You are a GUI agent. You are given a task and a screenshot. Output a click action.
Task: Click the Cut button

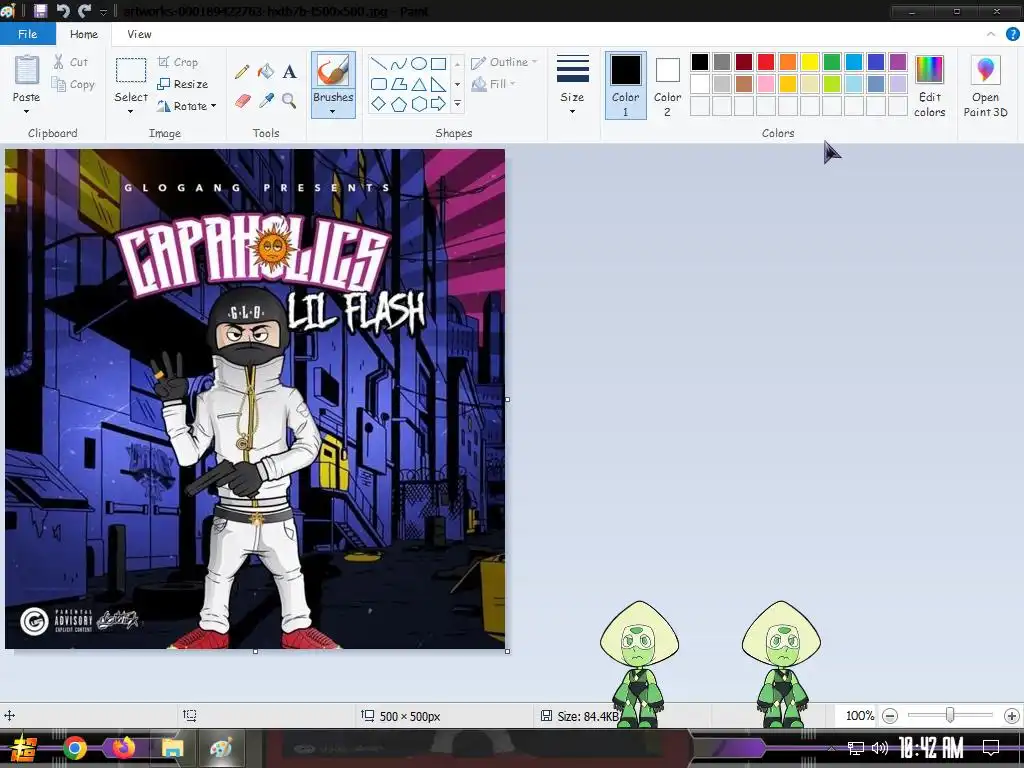click(71, 62)
